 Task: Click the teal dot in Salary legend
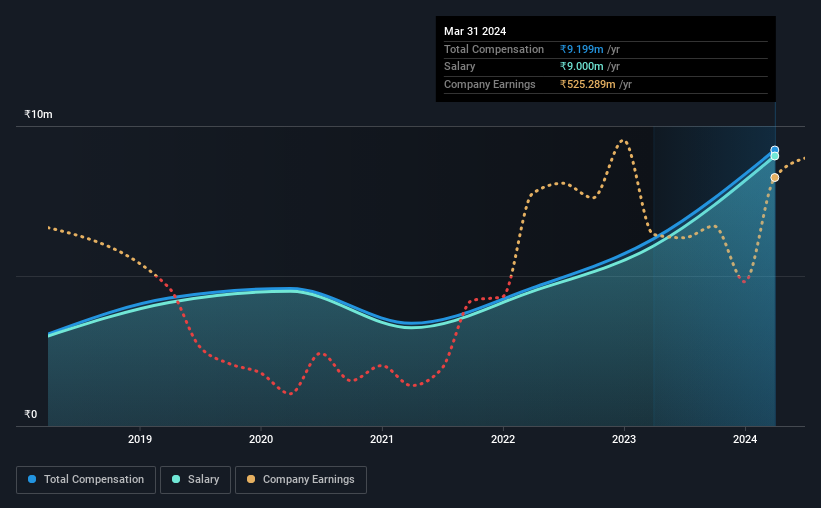coord(176,479)
